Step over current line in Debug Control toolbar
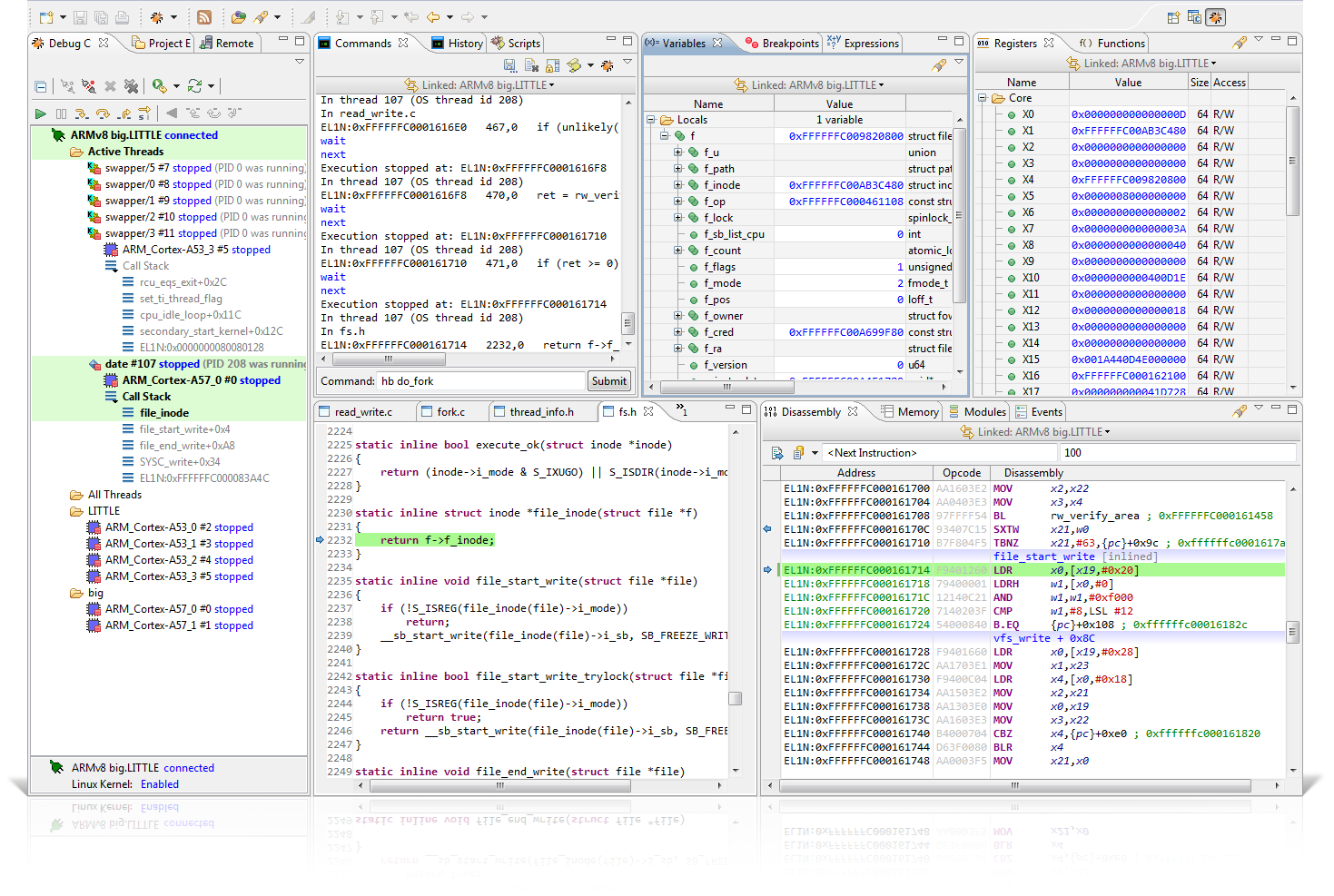Screen dimensions: 1334x896 (103, 113)
